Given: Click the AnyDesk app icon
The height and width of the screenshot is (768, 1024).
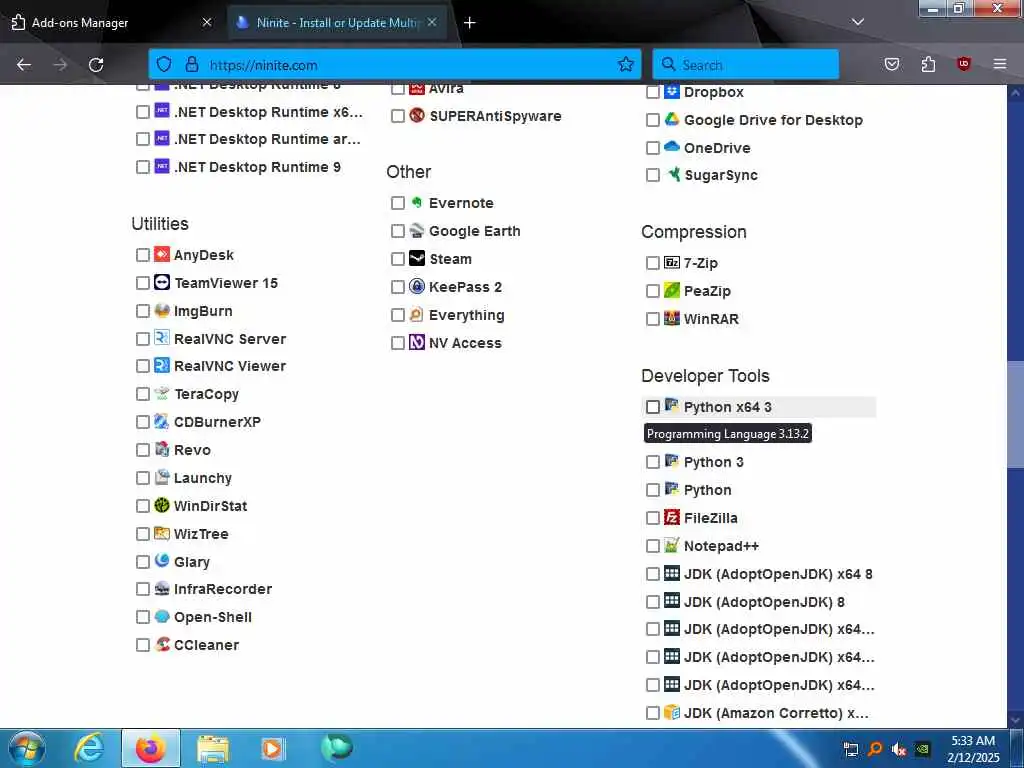Looking at the screenshot, I should [162, 255].
